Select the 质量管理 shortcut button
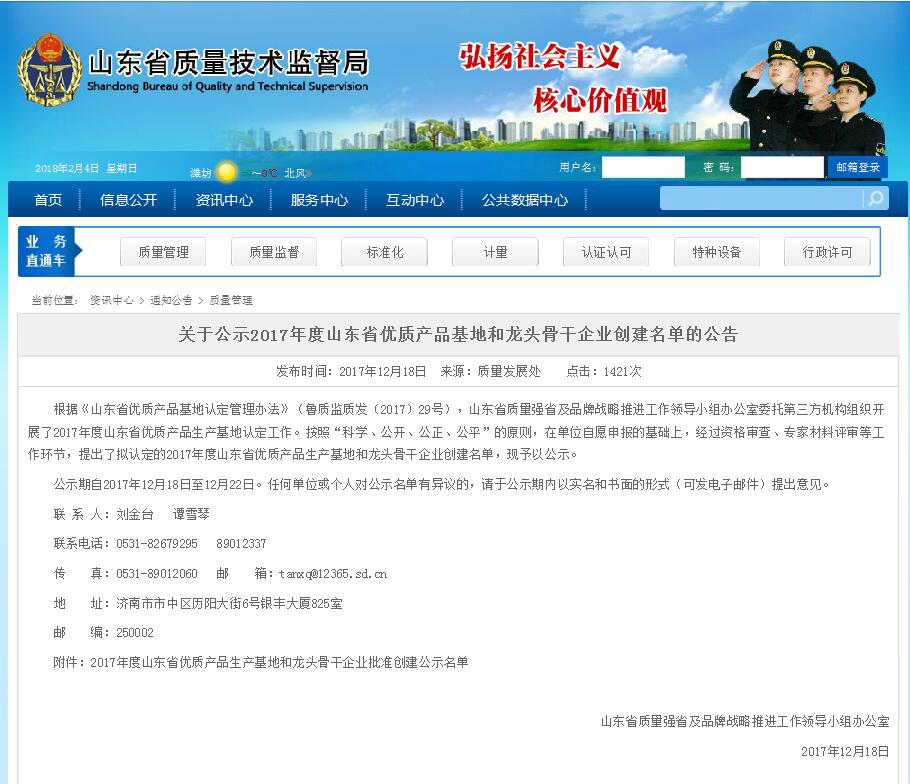 click(x=163, y=252)
